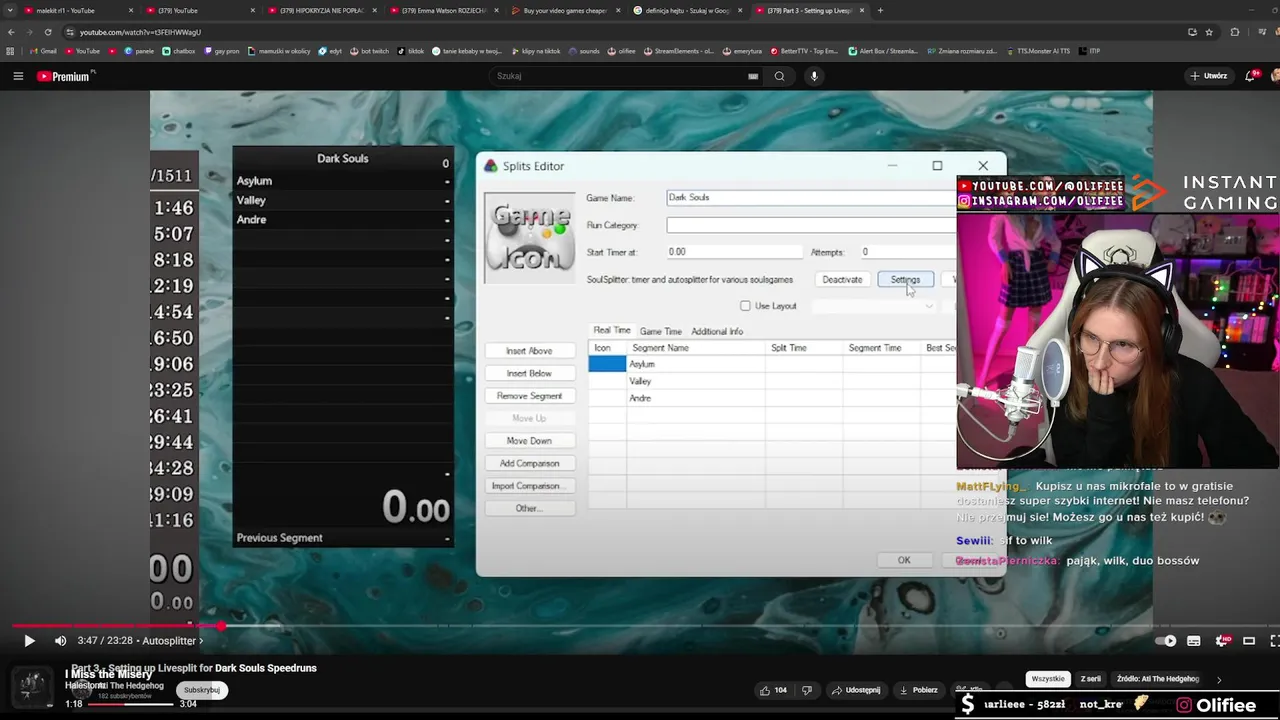Click the Remove Segment button
Screen dimensions: 1280x720
(529, 396)
